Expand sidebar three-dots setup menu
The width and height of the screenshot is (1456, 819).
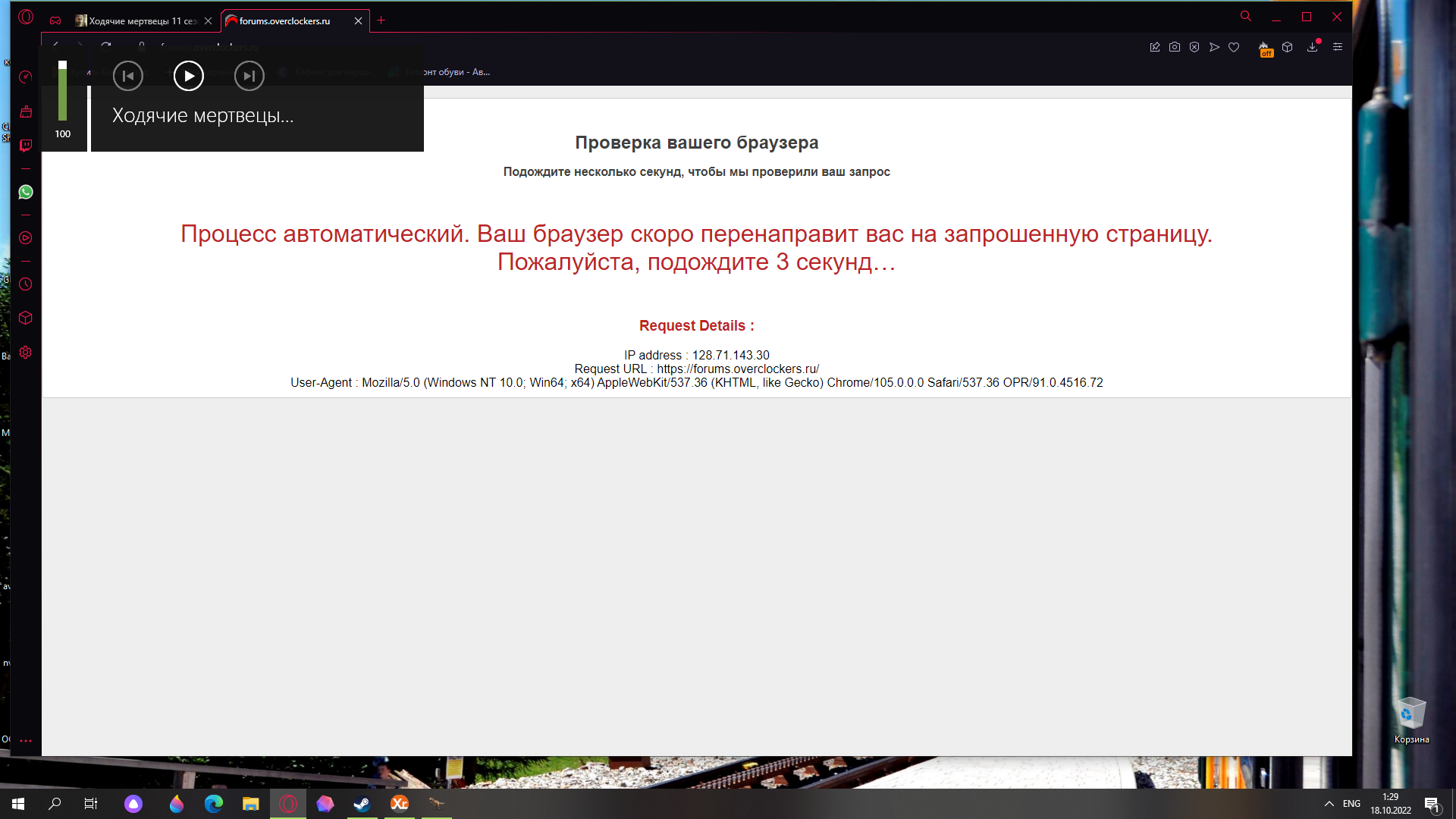click(x=26, y=740)
